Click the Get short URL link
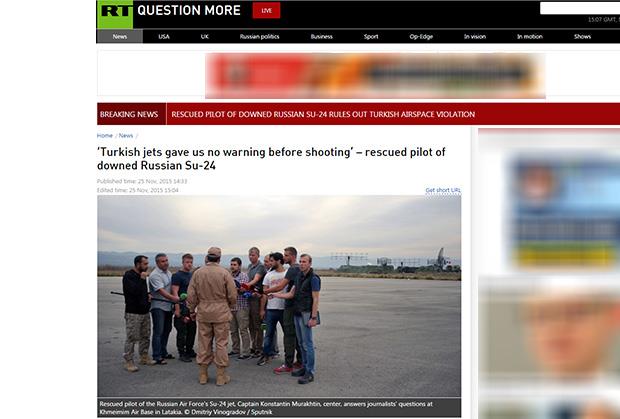 click(x=443, y=190)
